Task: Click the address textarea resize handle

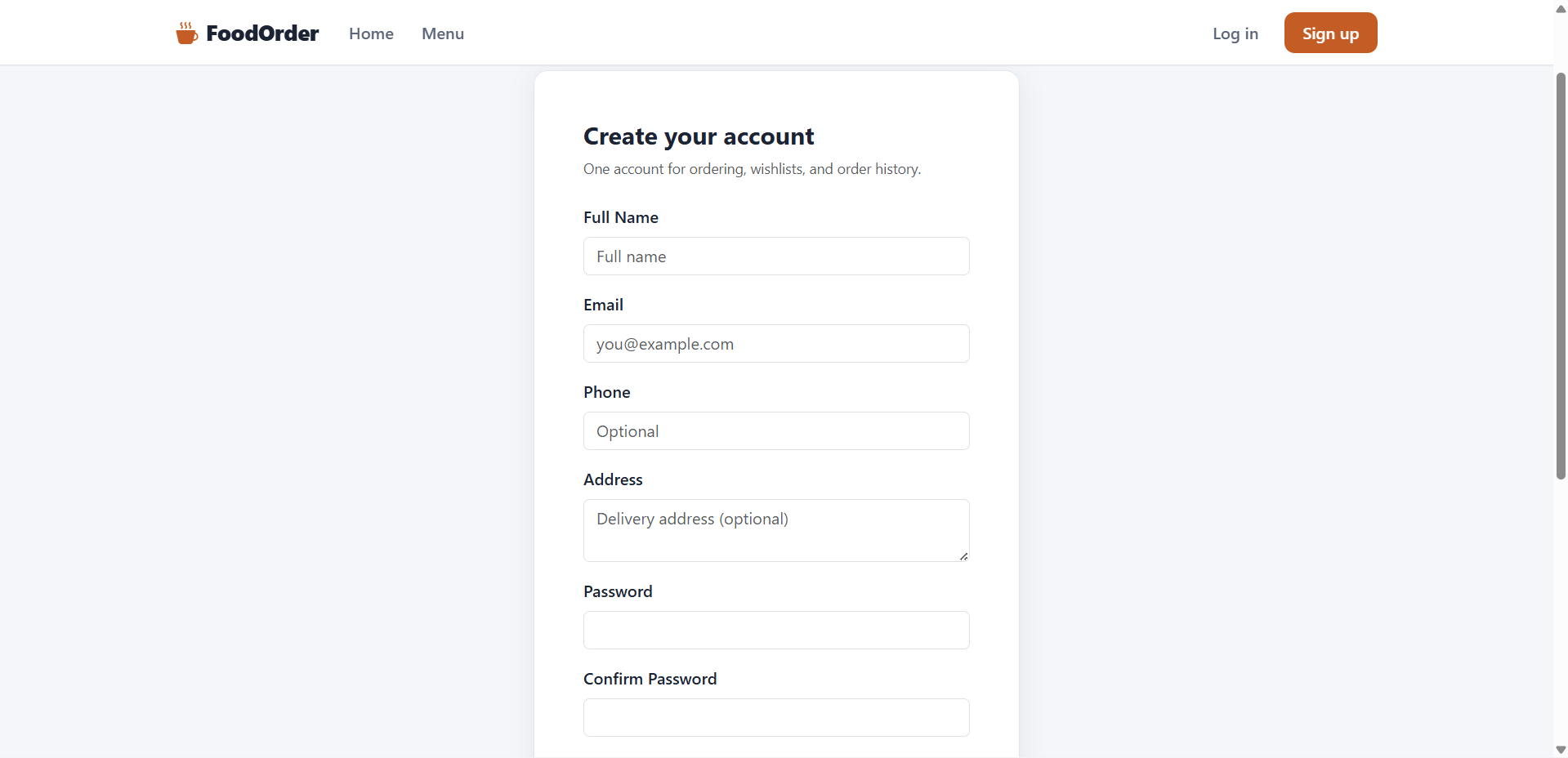Action: coord(964,556)
